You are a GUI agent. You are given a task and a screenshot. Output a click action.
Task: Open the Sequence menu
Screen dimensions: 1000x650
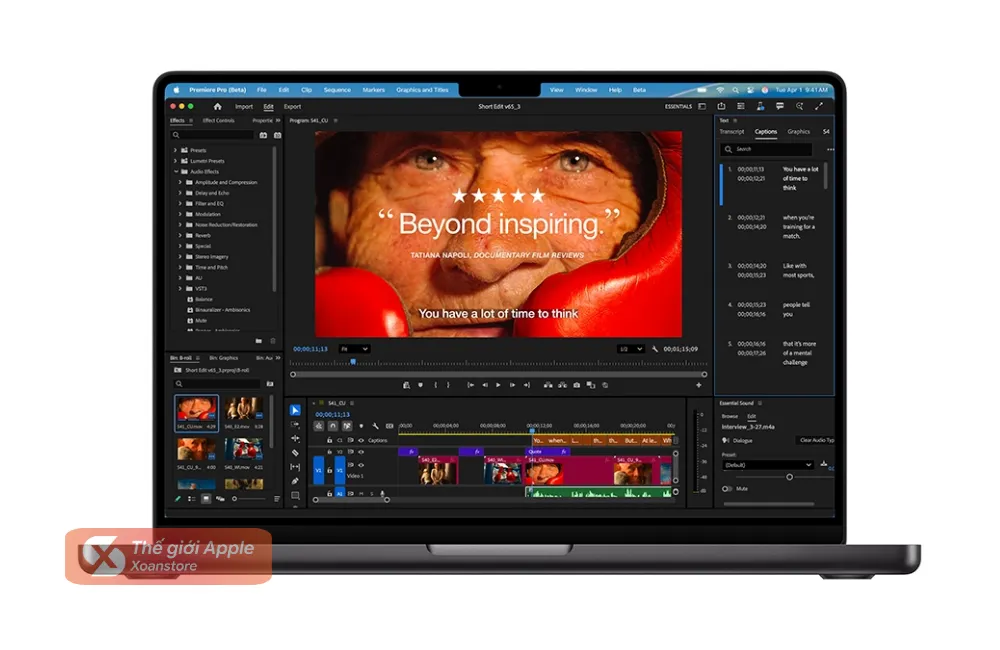click(337, 90)
